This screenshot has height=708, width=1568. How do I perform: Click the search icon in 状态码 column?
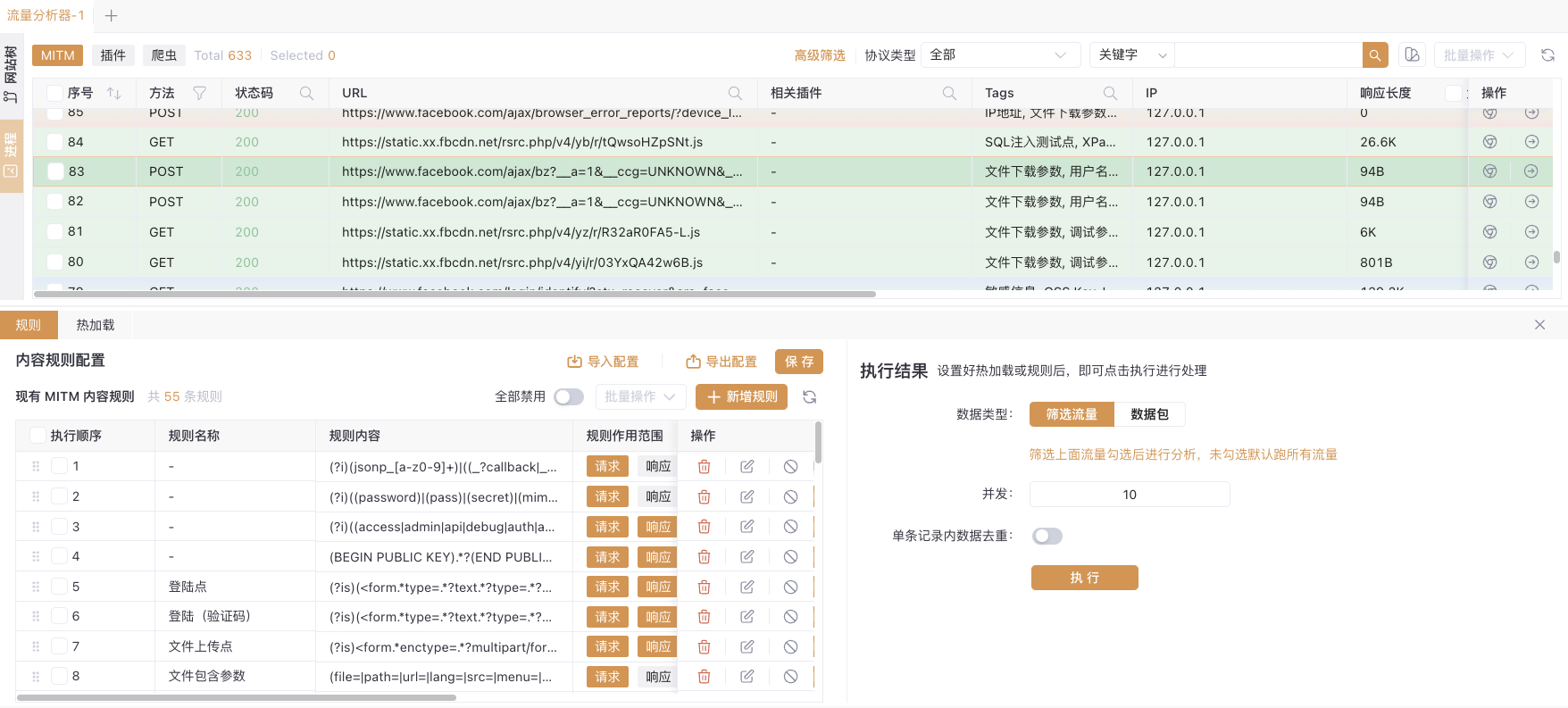[306, 93]
